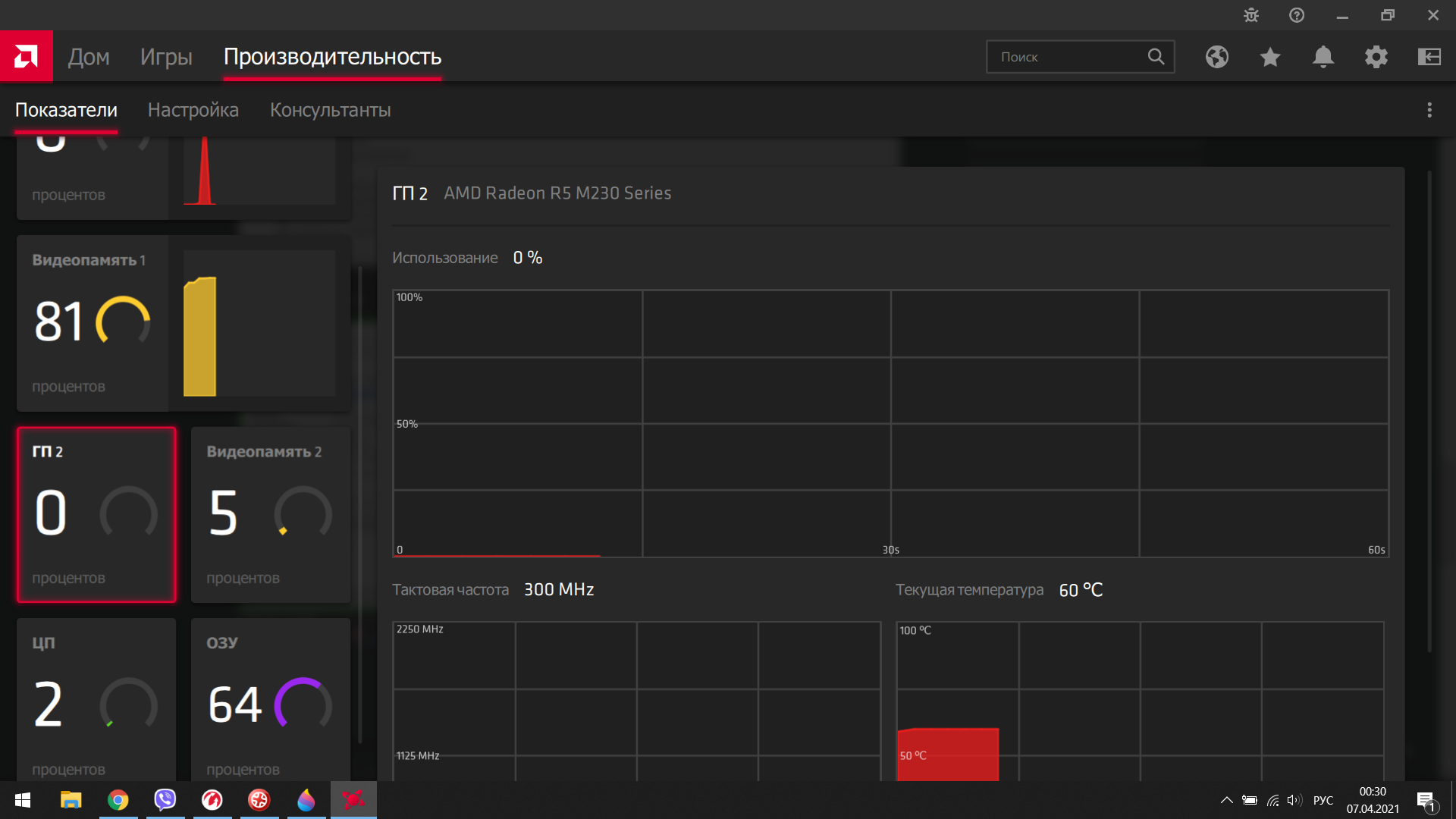Select the Производительность tab

pyautogui.click(x=332, y=57)
